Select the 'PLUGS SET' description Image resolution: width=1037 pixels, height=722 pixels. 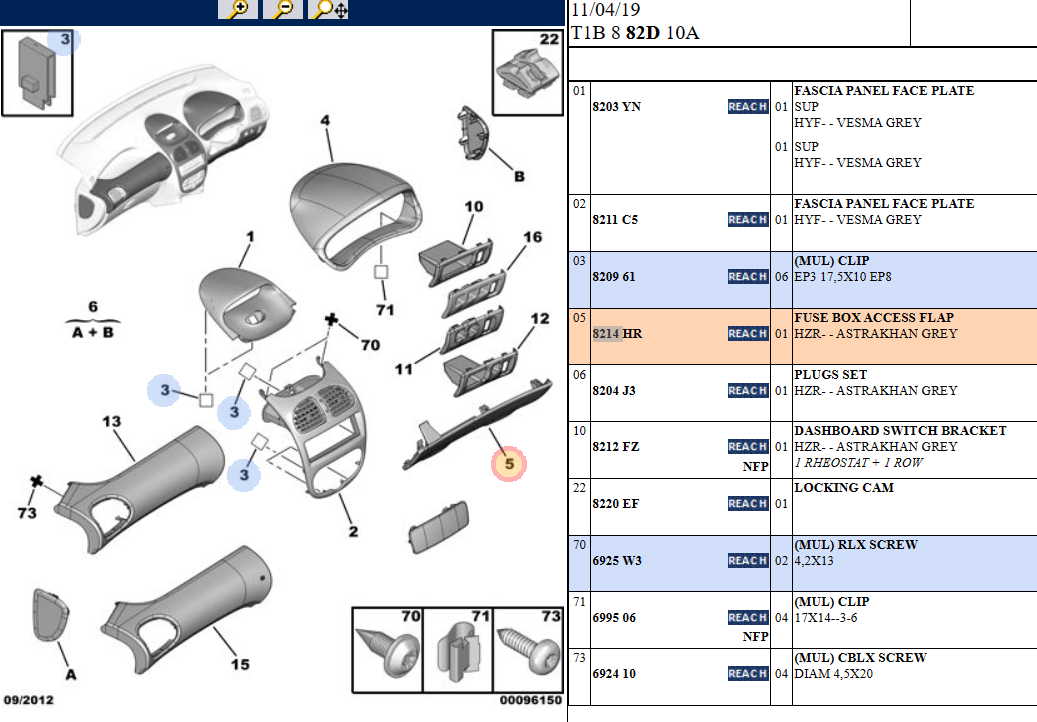(830, 374)
